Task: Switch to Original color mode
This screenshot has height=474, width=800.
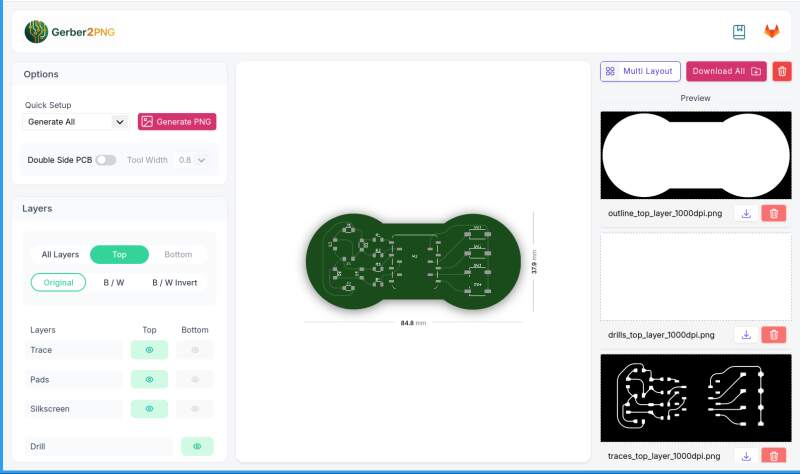Action: point(58,283)
